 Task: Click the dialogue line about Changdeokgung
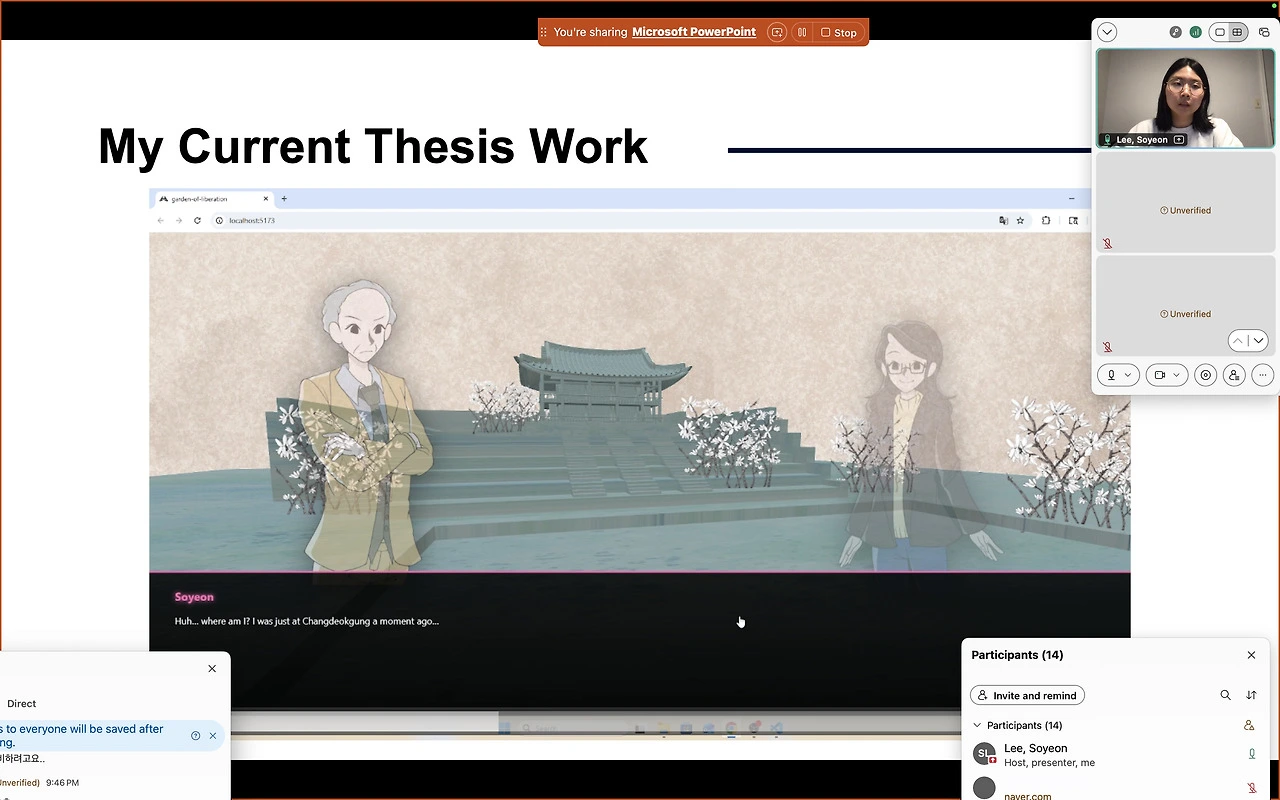point(307,621)
